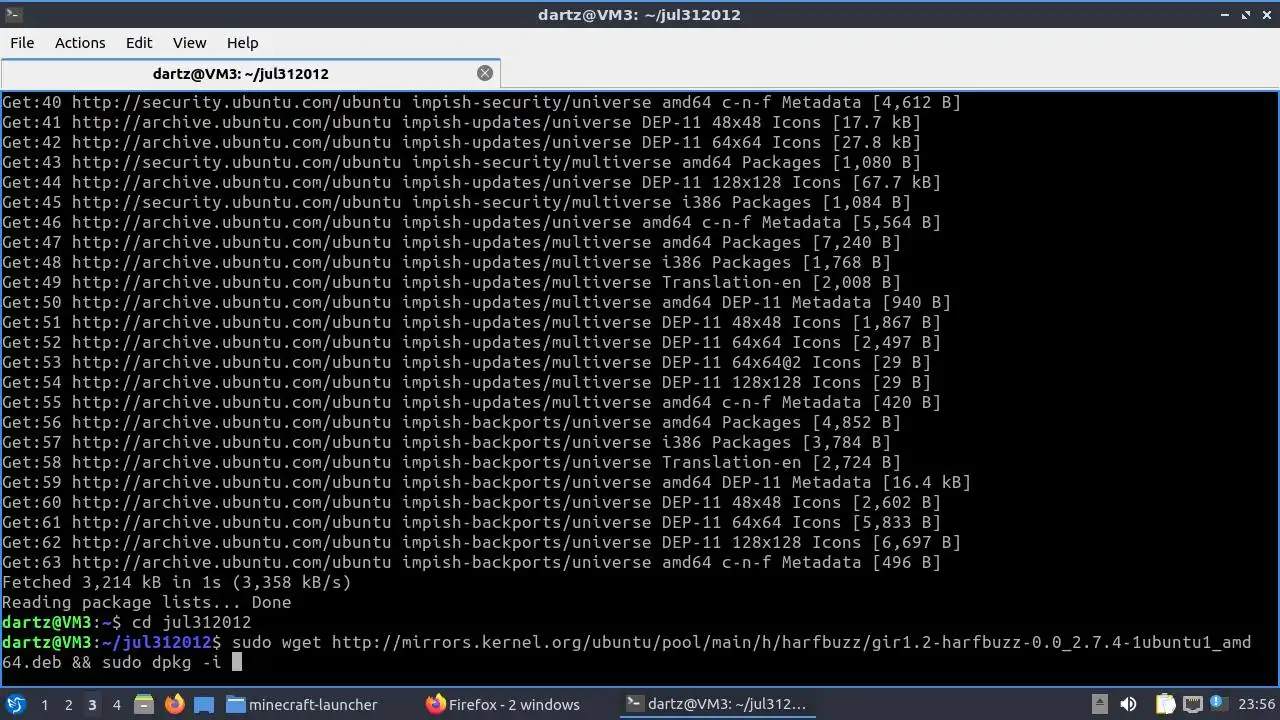Open the File menu
This screenshot has height=720, width=1280.
[22, 43]
